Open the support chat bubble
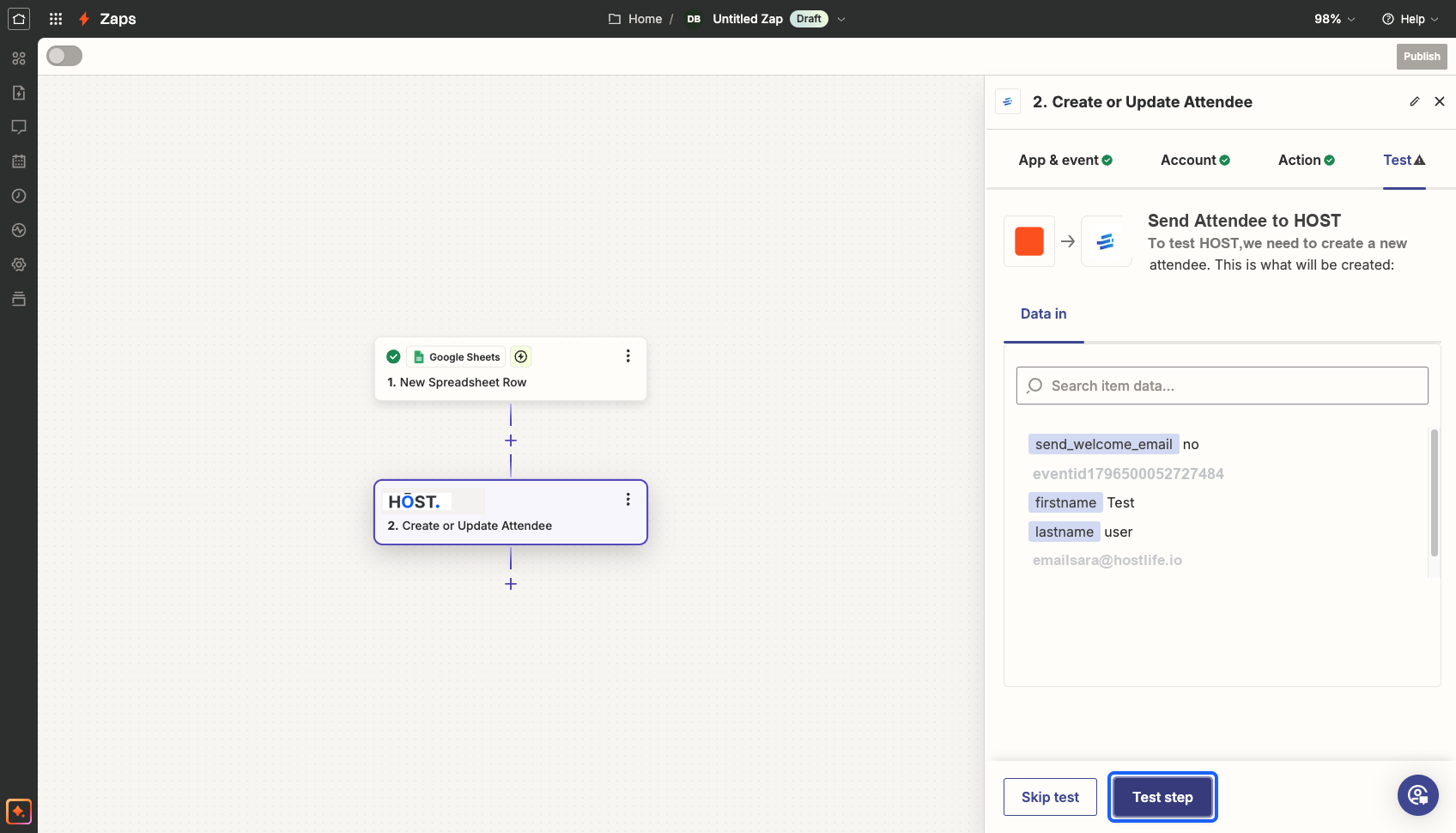The width and height of the screenshot is (1456, 833). (x=1418, y=795)
